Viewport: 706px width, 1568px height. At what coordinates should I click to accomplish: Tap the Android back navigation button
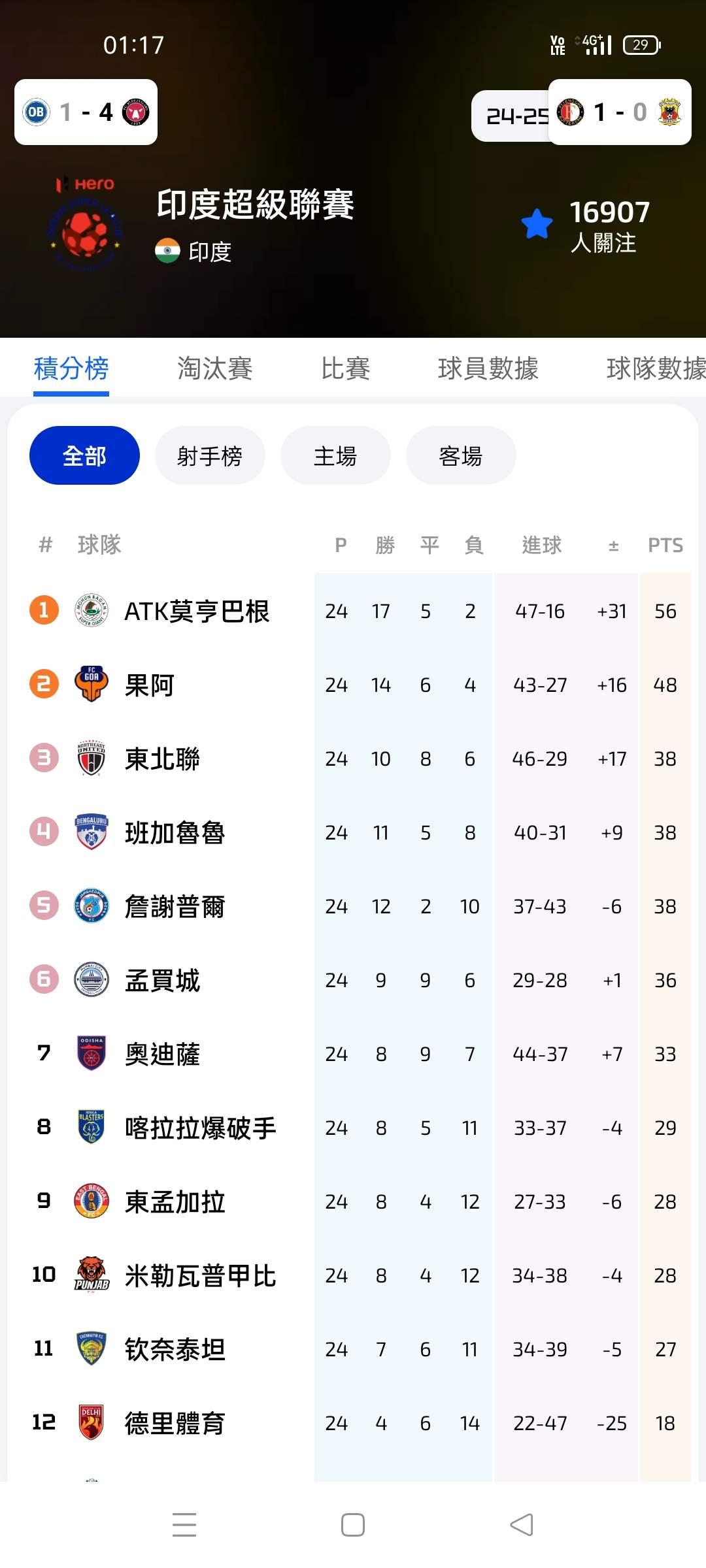(522, 1525)
